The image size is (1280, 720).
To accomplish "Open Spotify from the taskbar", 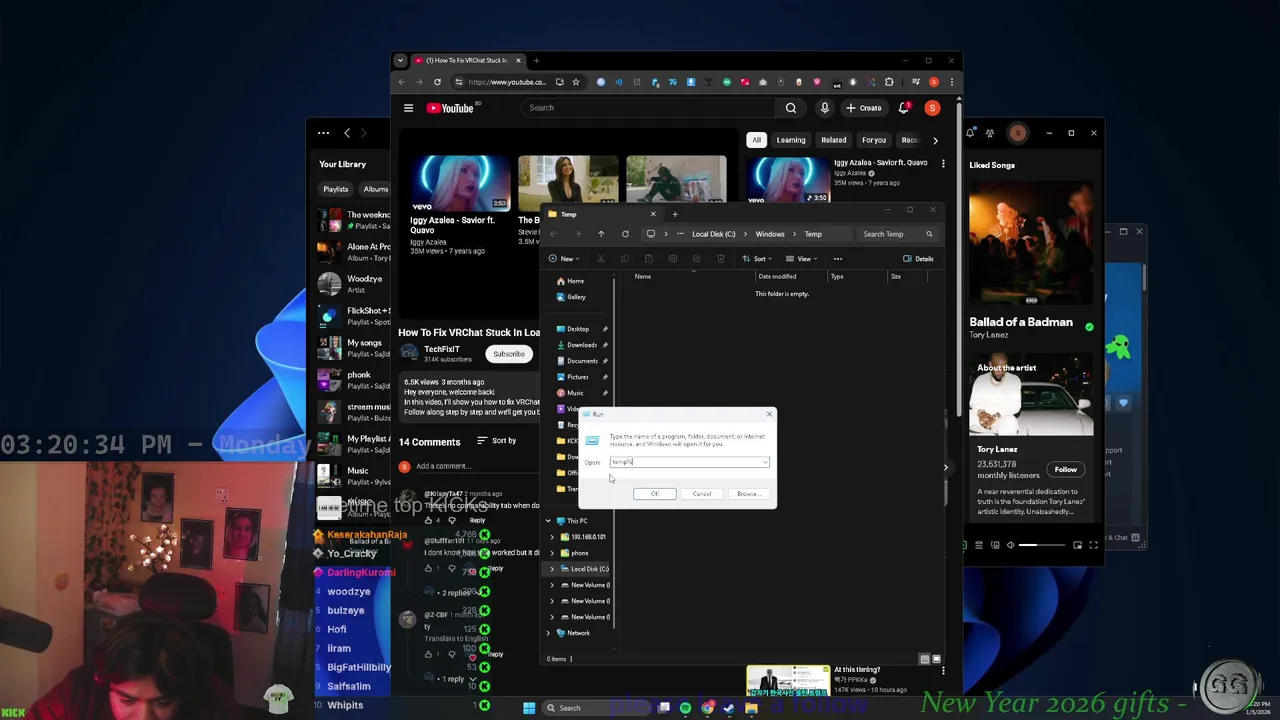I will tap(685, 708).
